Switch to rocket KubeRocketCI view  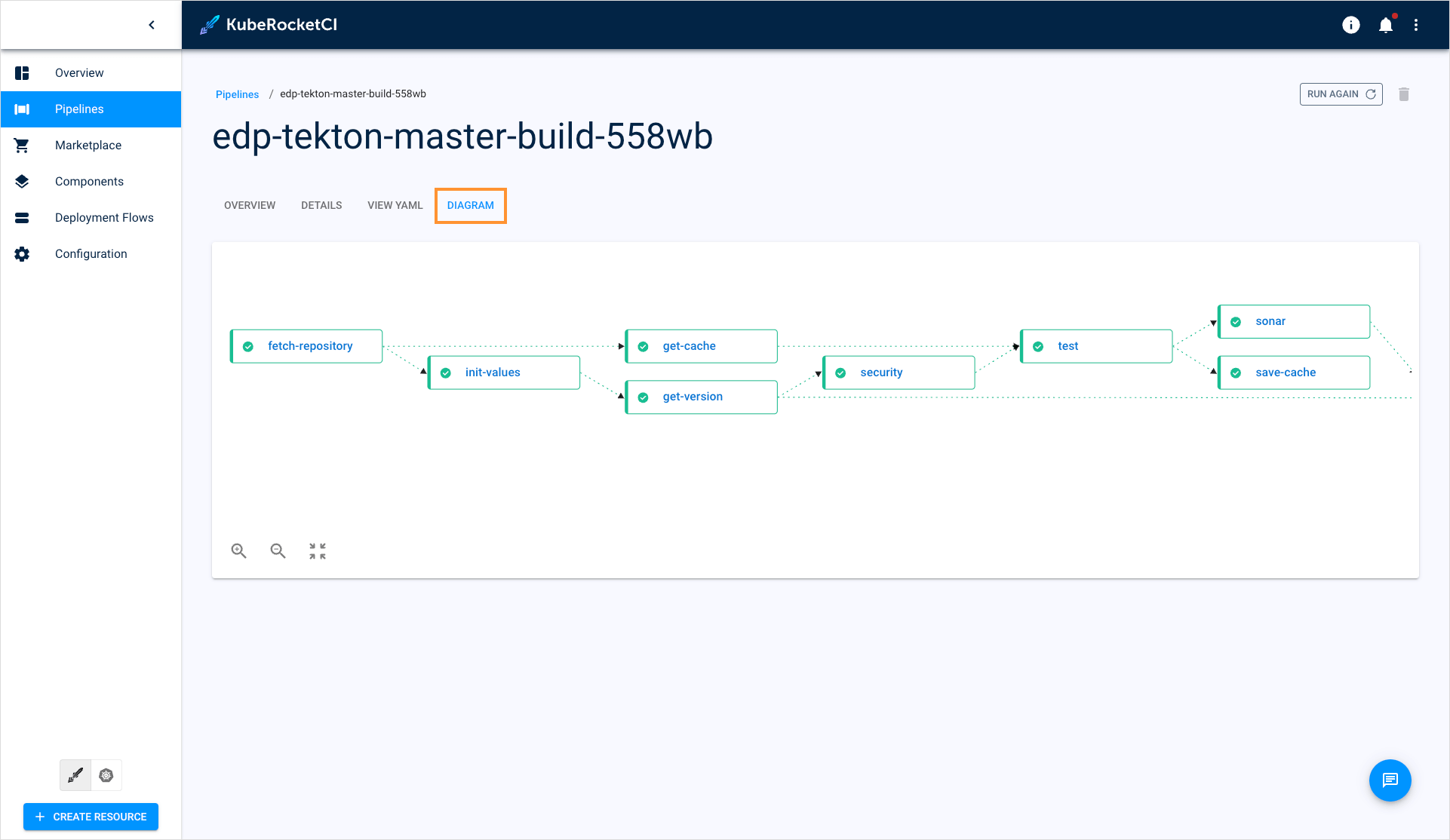pyautogui.click(x=75, y=775)
